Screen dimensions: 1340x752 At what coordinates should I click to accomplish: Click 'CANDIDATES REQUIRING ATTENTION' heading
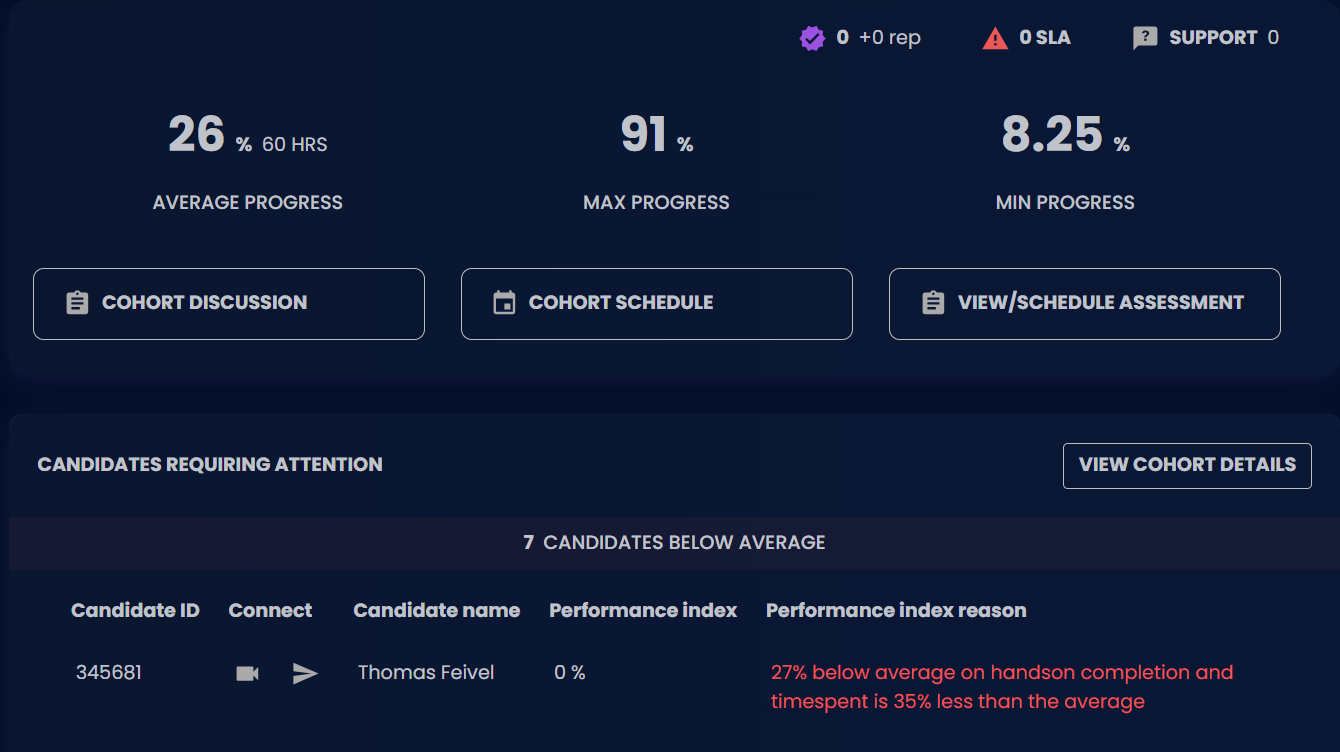[210, 465]
